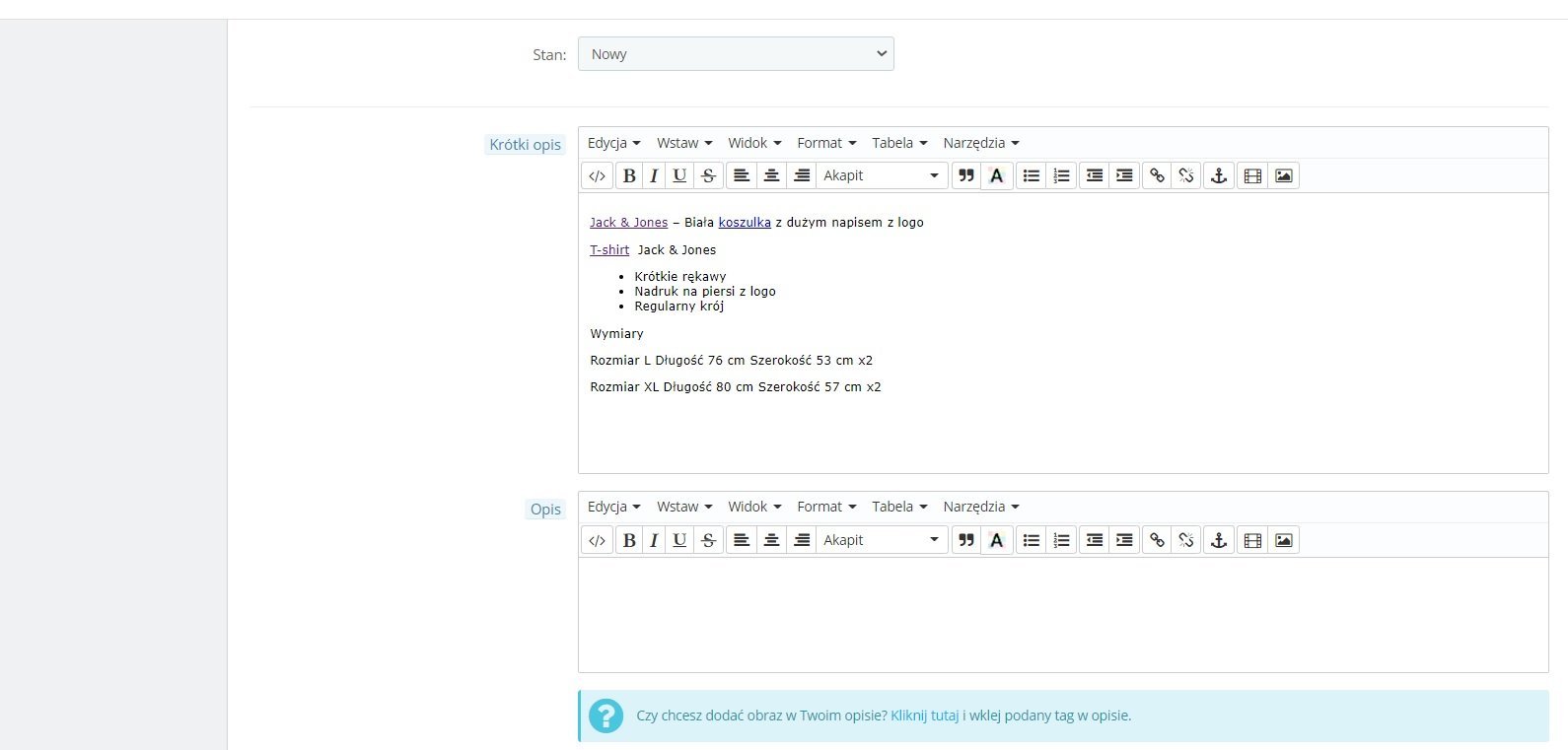
Task: Insert media in Krótki opis editor
Action: tap(1252, 175)
